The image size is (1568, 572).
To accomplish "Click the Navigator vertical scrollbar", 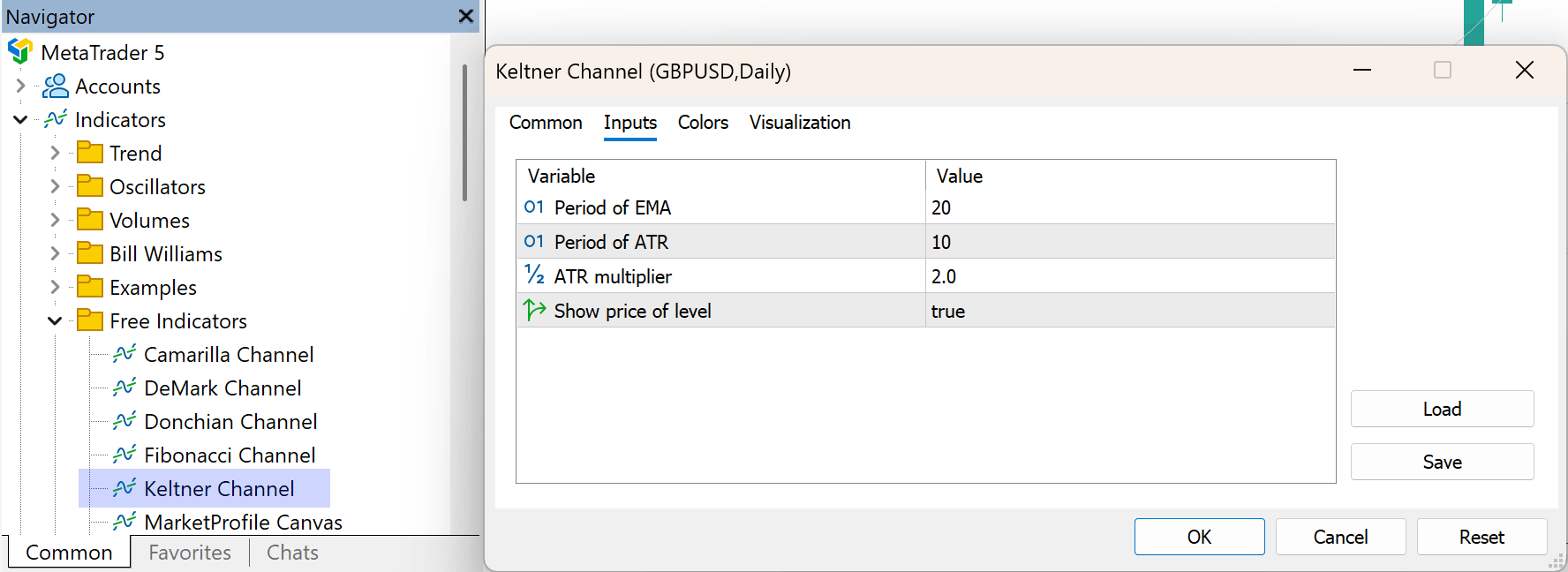I will [x=464, y=132].
